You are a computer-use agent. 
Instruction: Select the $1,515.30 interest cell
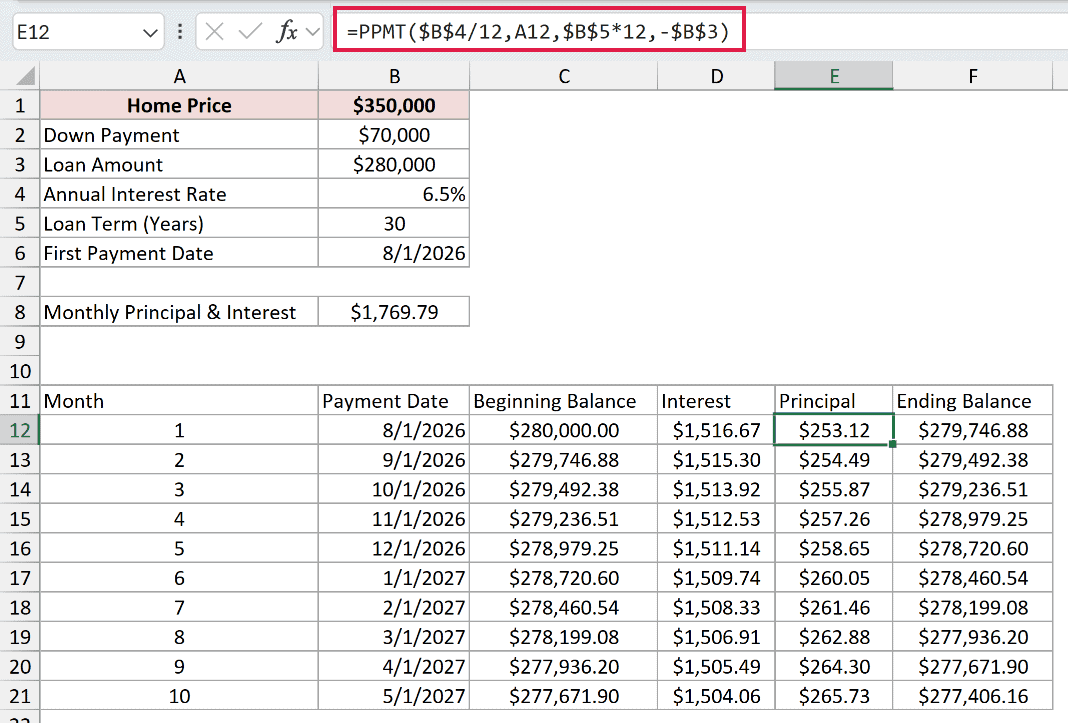point(716,460)
